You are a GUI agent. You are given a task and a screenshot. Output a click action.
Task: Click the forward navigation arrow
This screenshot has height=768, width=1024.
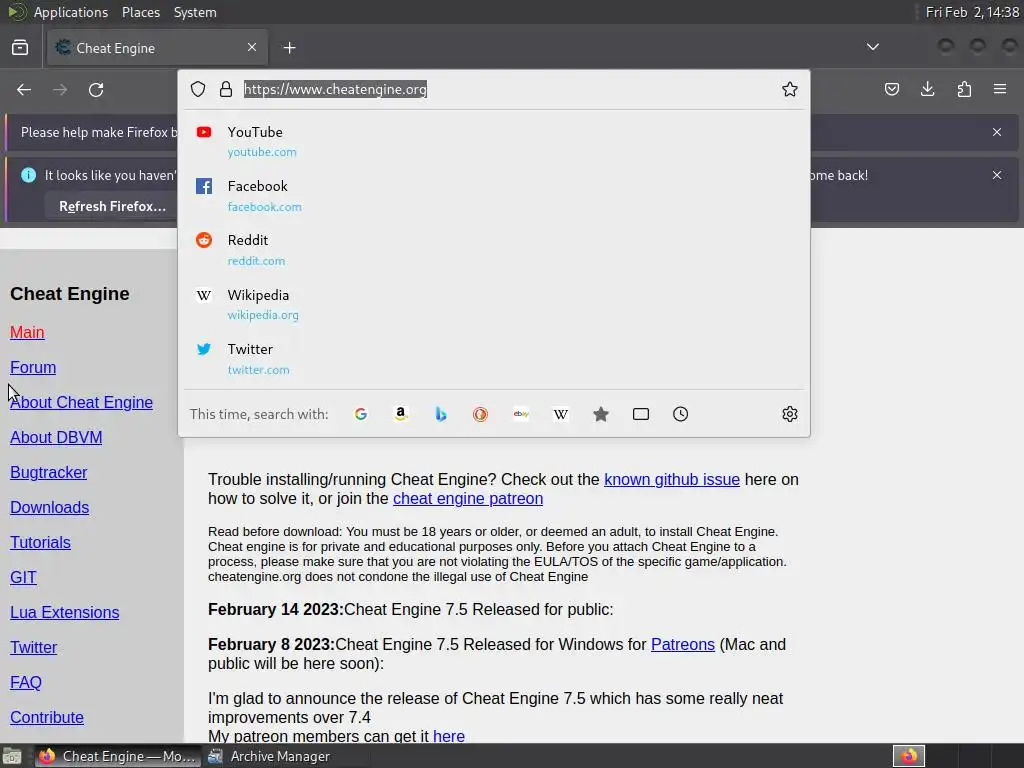(60, 89)
